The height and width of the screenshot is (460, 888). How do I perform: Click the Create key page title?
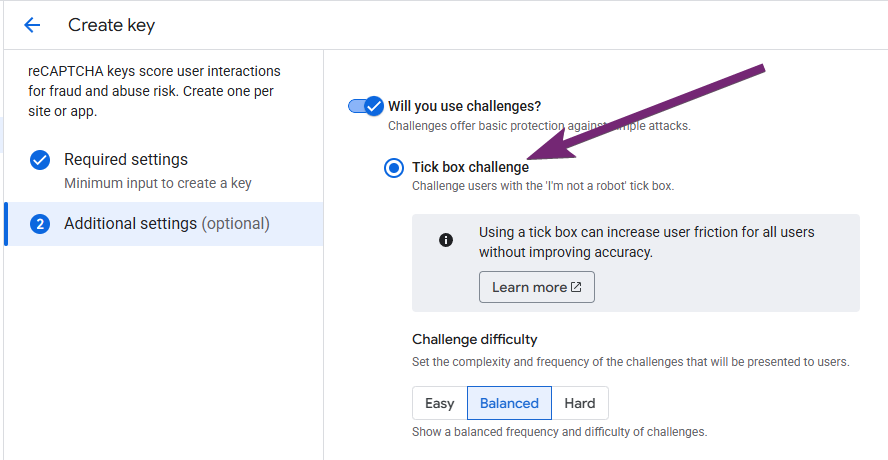[x=111, y=25]
